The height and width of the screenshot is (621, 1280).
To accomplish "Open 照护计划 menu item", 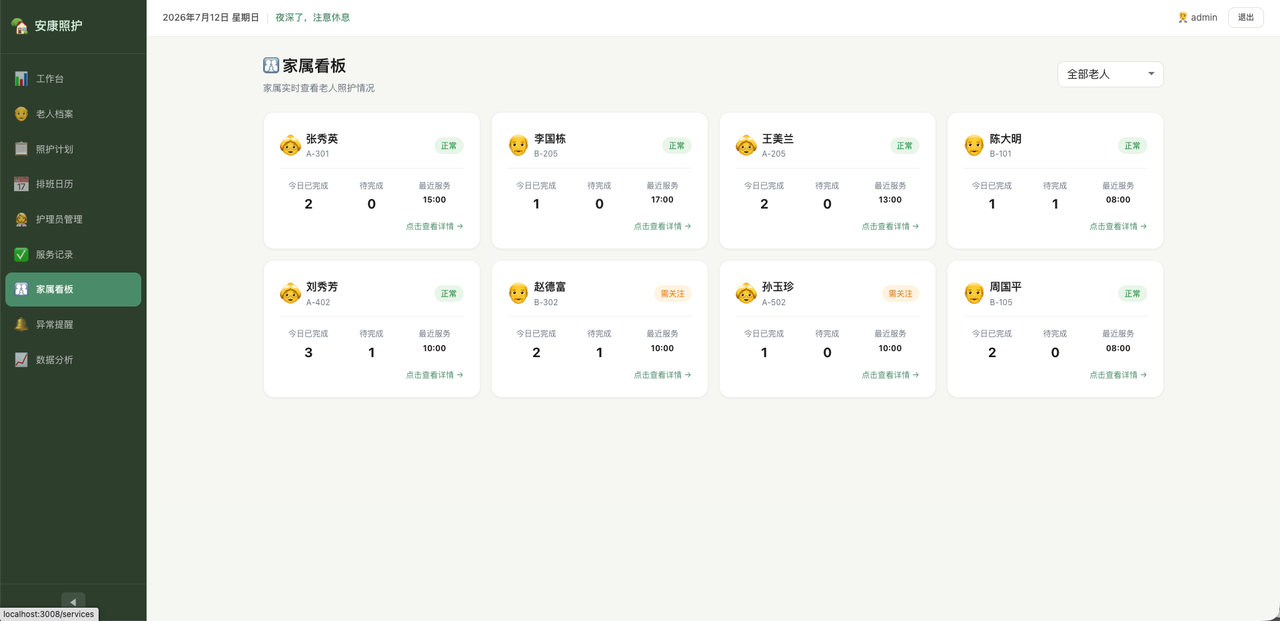I will [73, 149].
